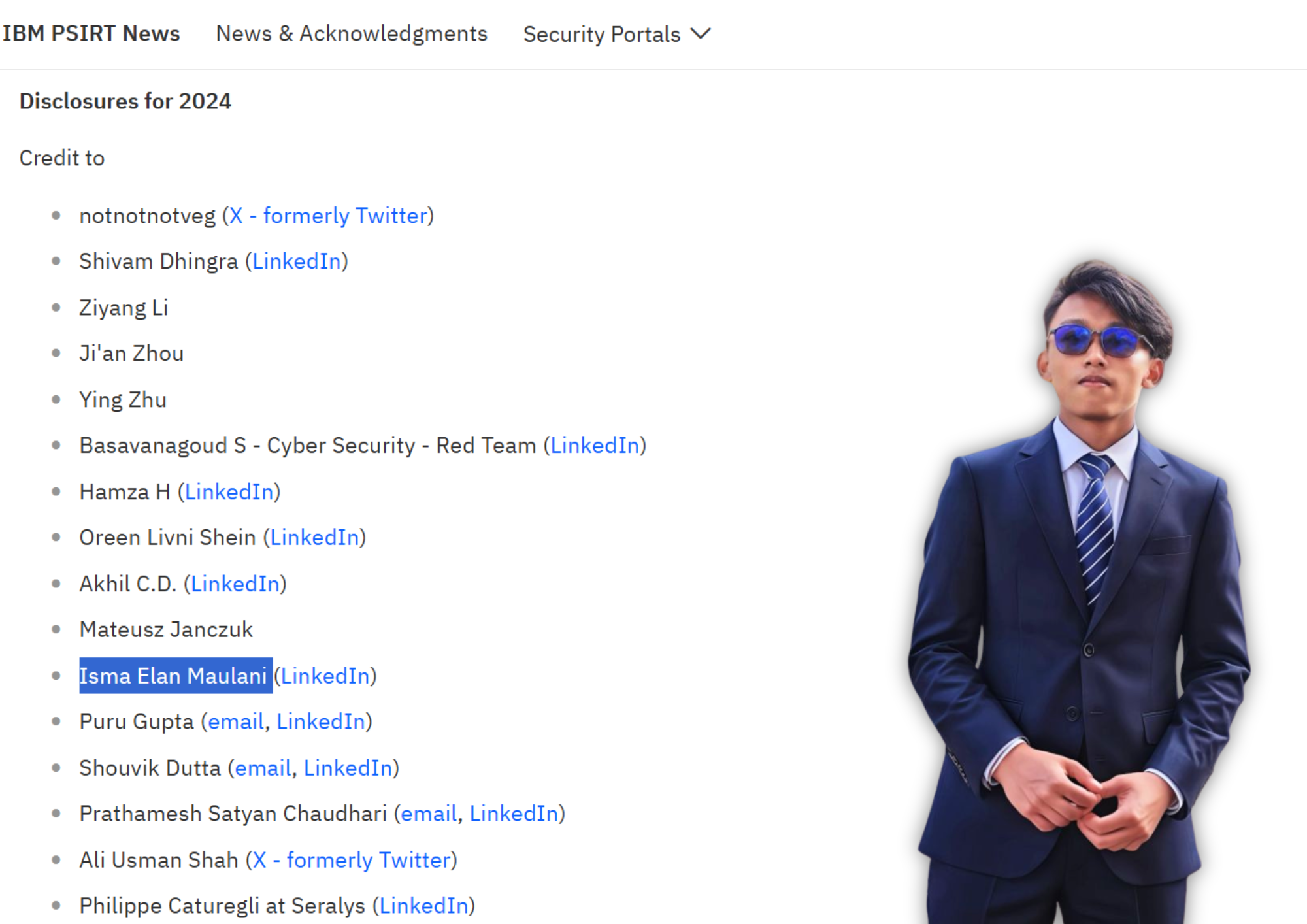Click the name Ji'an Zhou
The image size is (1307, 924).
(x=131, y=354)
